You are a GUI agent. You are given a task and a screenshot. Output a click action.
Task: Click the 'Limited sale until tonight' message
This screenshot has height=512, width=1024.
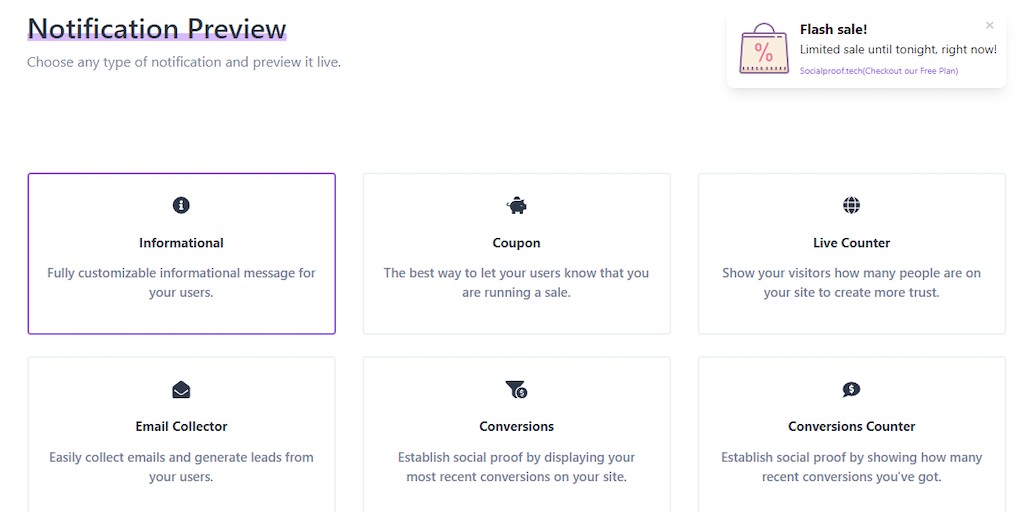[x=898, y=50]
